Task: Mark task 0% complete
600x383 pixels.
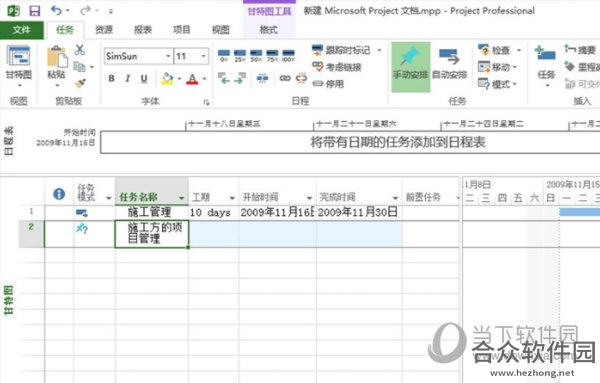Action: tap(224, 55)
